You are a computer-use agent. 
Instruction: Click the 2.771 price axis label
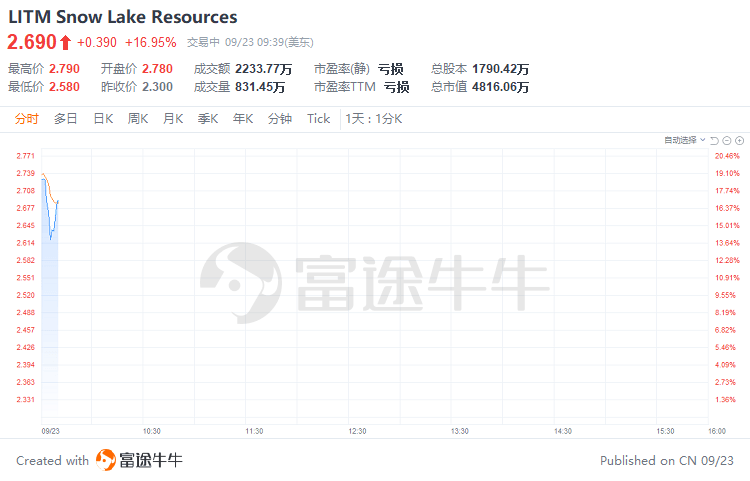(26, 156)
